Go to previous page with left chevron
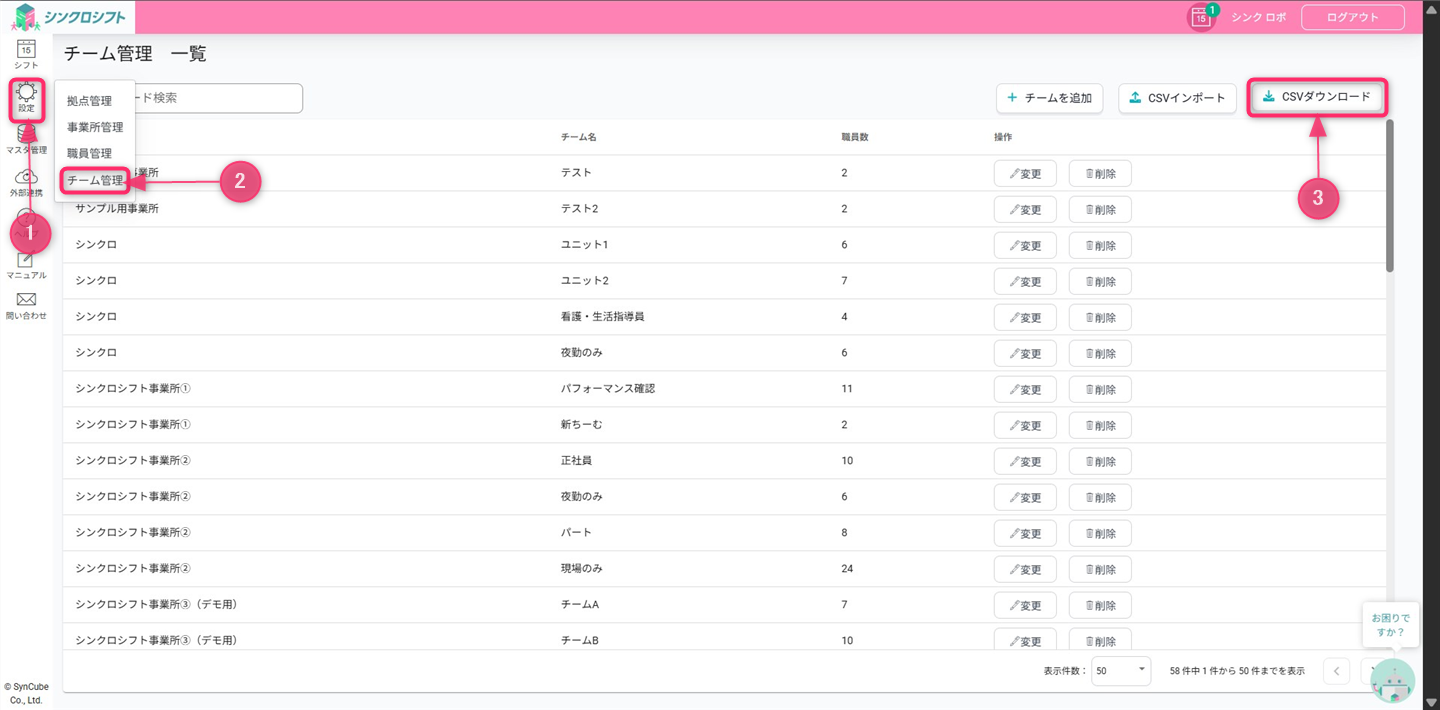Image resolution: width=1440 pixels, height=710 pixels. (x=1336, y=671)
